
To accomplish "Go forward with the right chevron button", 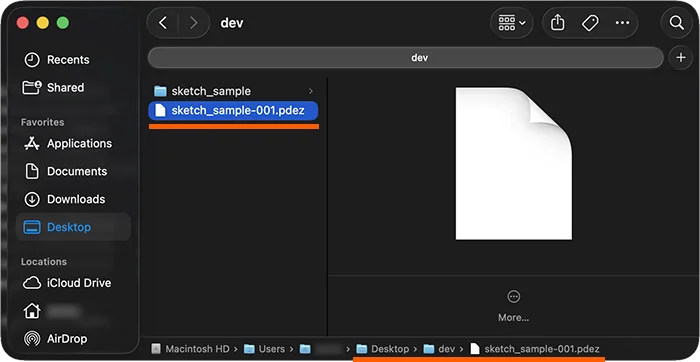I will coord(194,23).
